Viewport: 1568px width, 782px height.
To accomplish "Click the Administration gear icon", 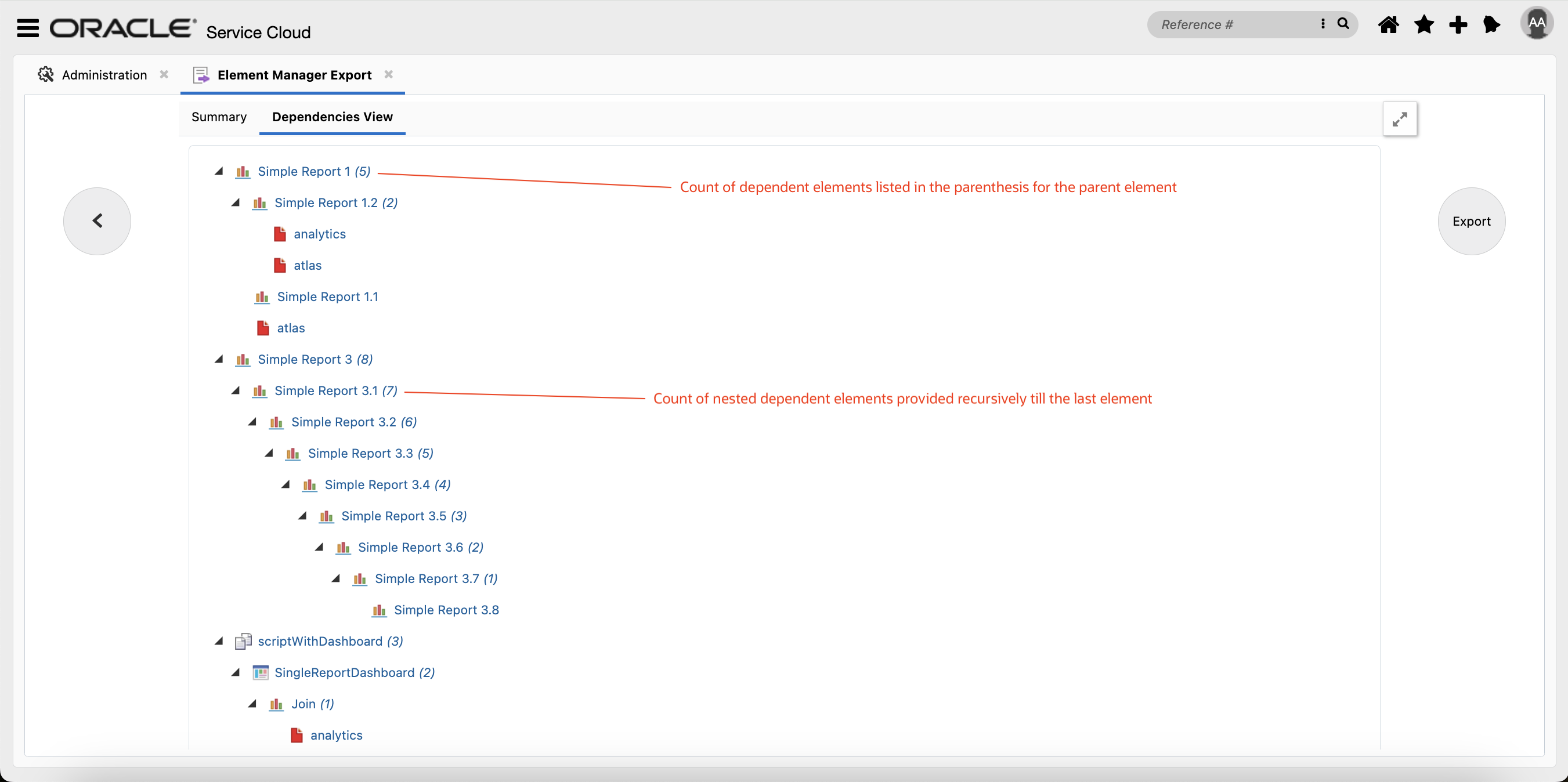I will click(46, 74).
